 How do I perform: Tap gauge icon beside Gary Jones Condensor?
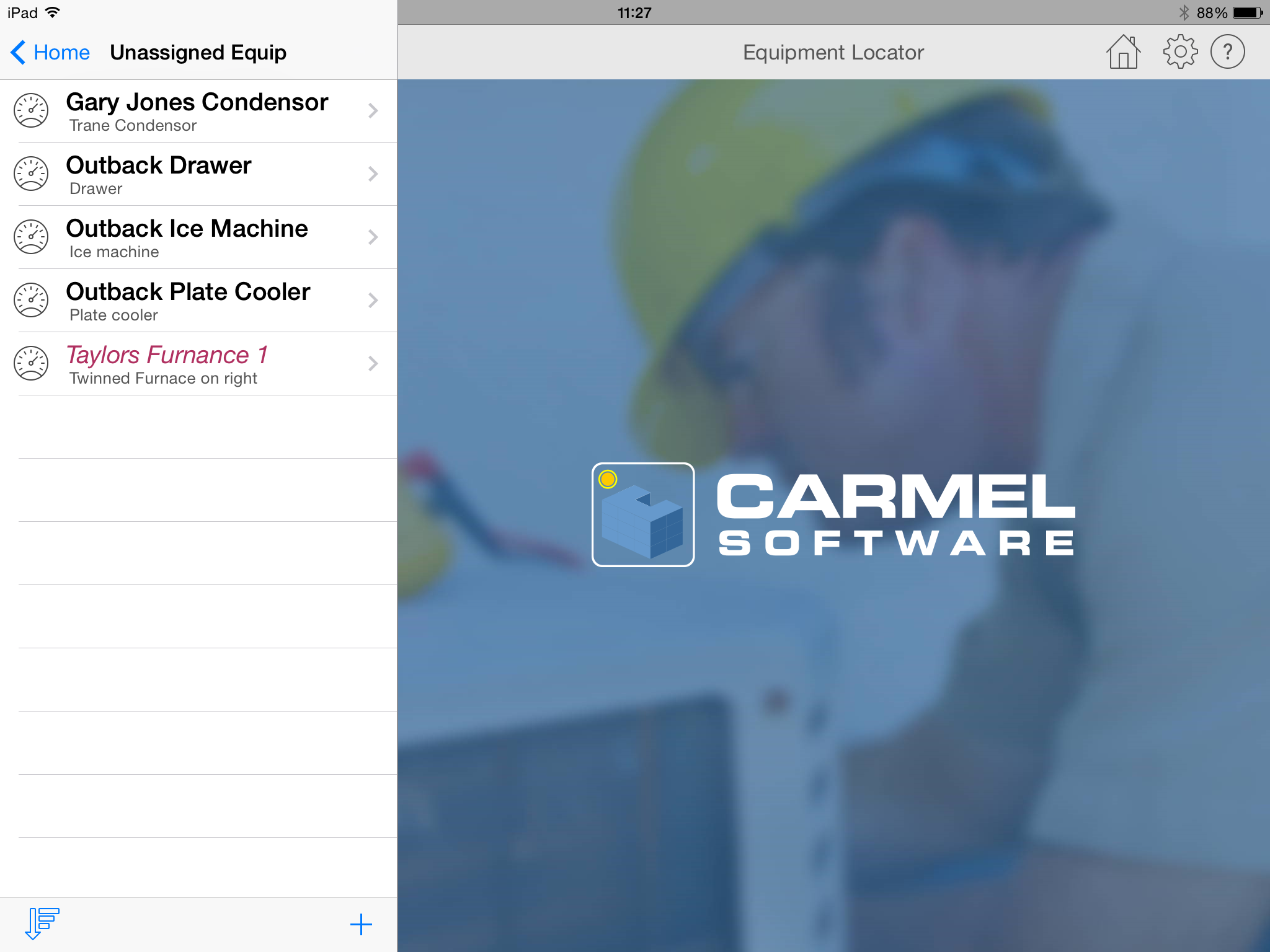click(x=31, y=111)
